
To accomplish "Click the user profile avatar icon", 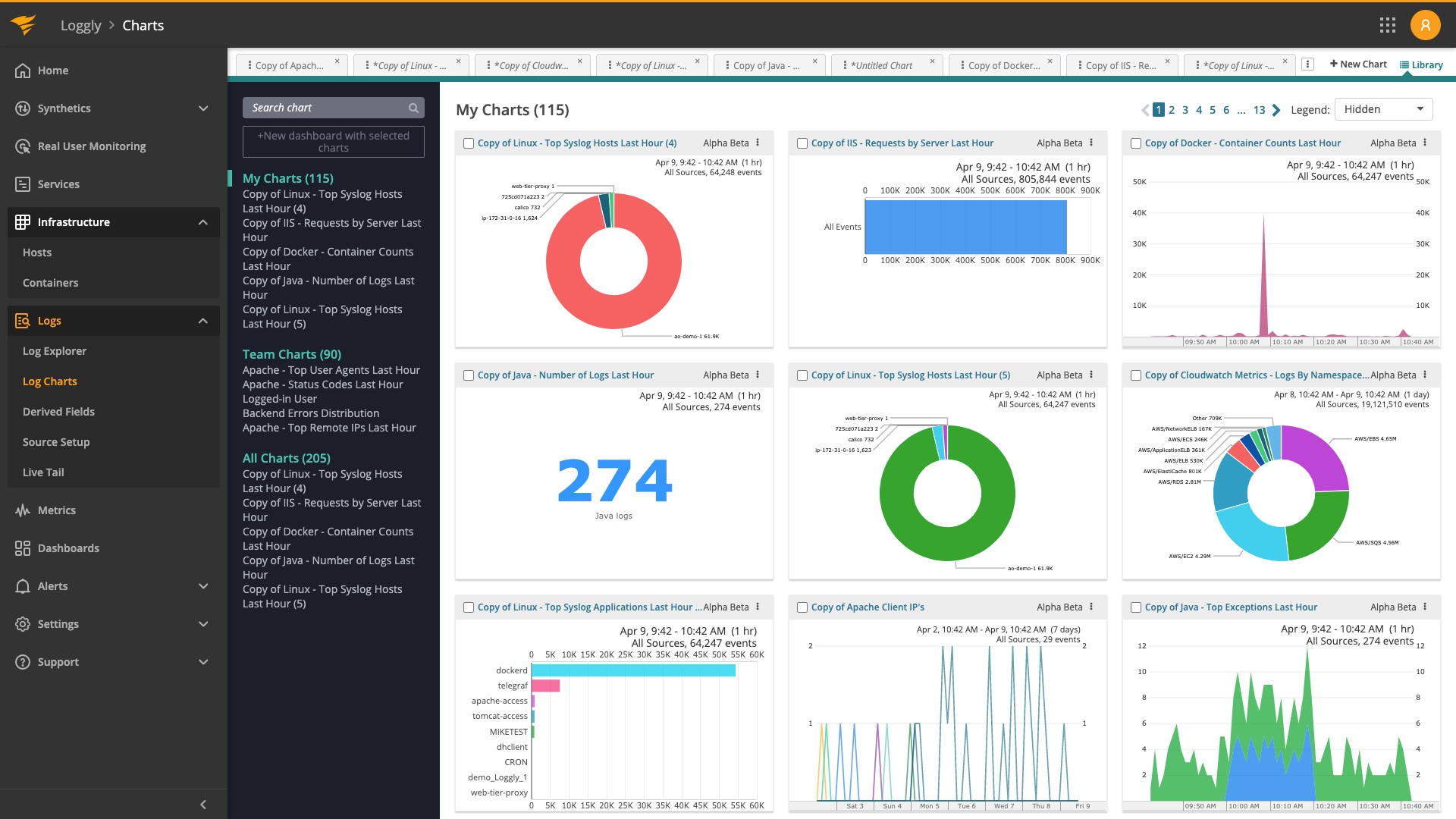I will 1425,25.
